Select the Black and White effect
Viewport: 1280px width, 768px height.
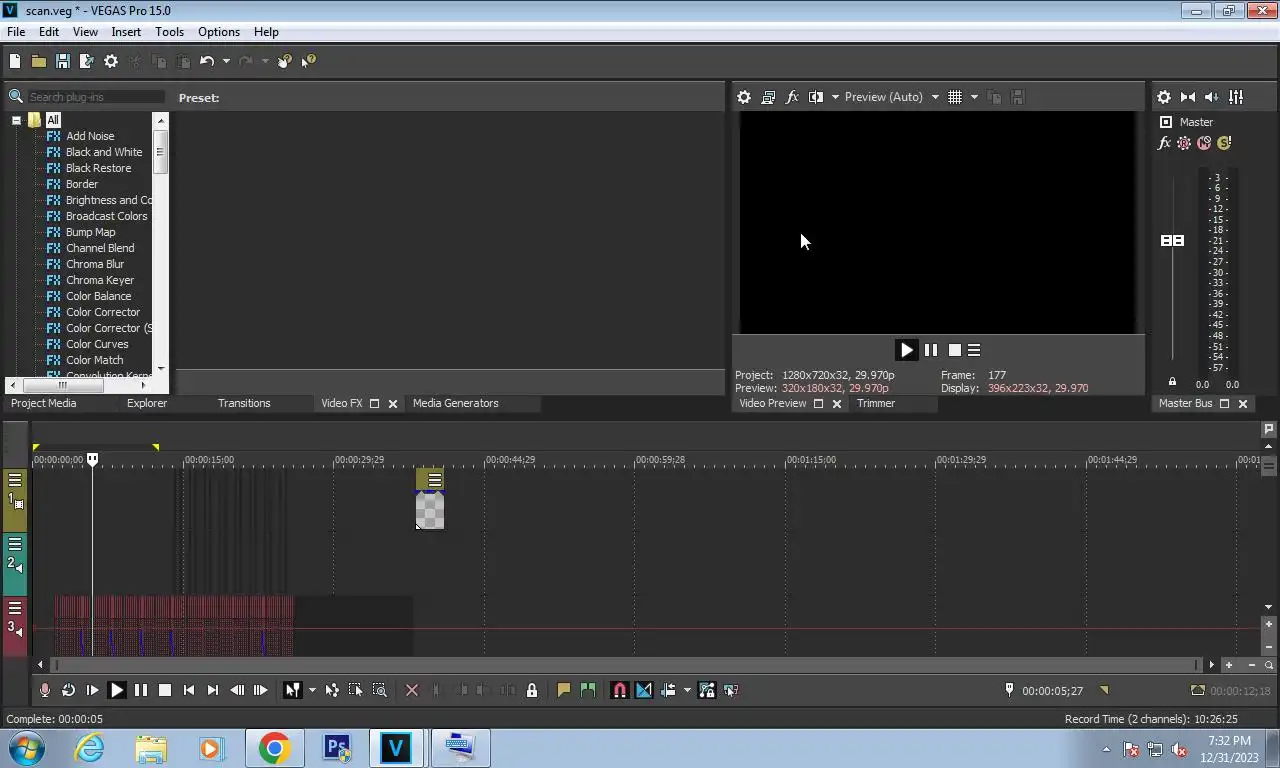click(x=104, y=152)
